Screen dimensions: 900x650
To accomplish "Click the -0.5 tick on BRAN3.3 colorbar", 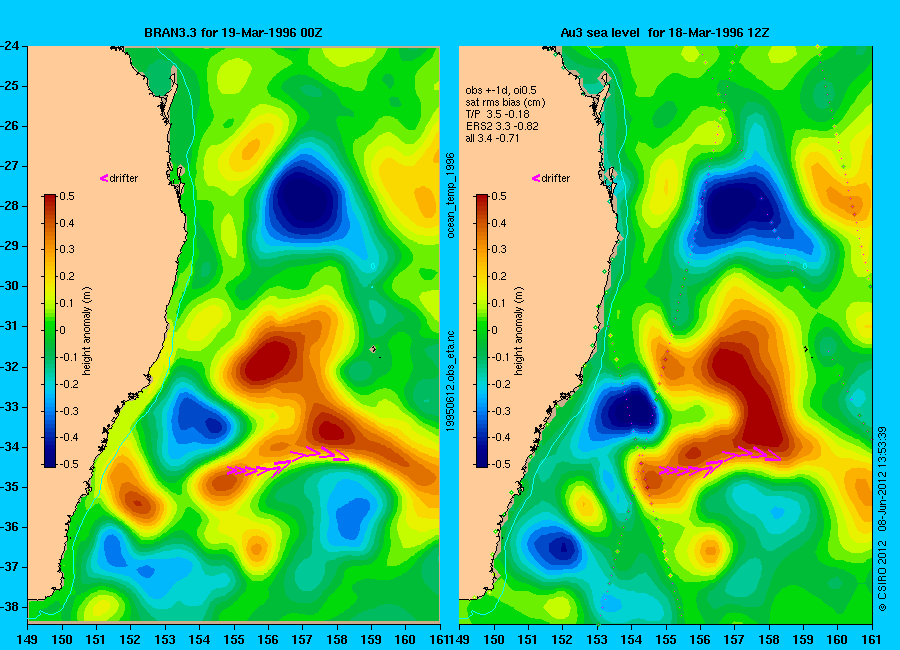I will (x=69, y=464).
